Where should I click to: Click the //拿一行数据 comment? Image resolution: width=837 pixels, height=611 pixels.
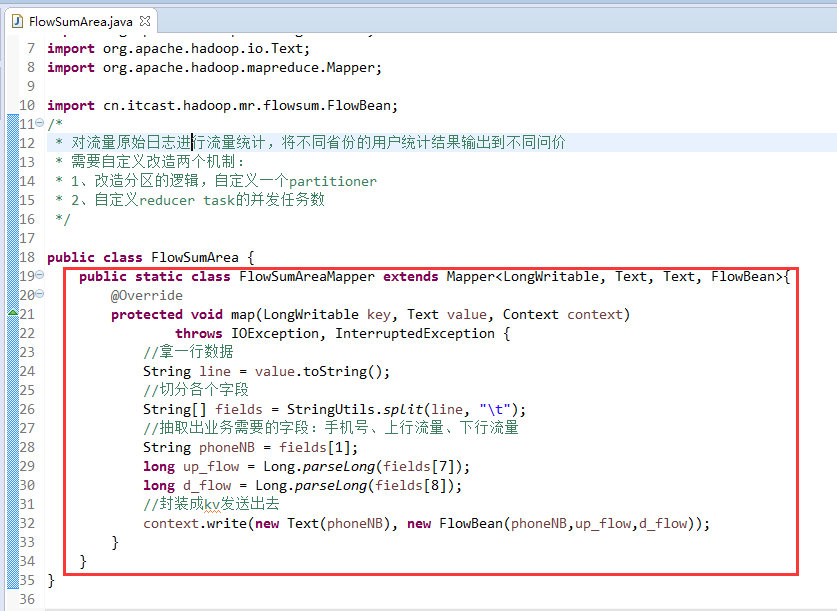(188, 352)
